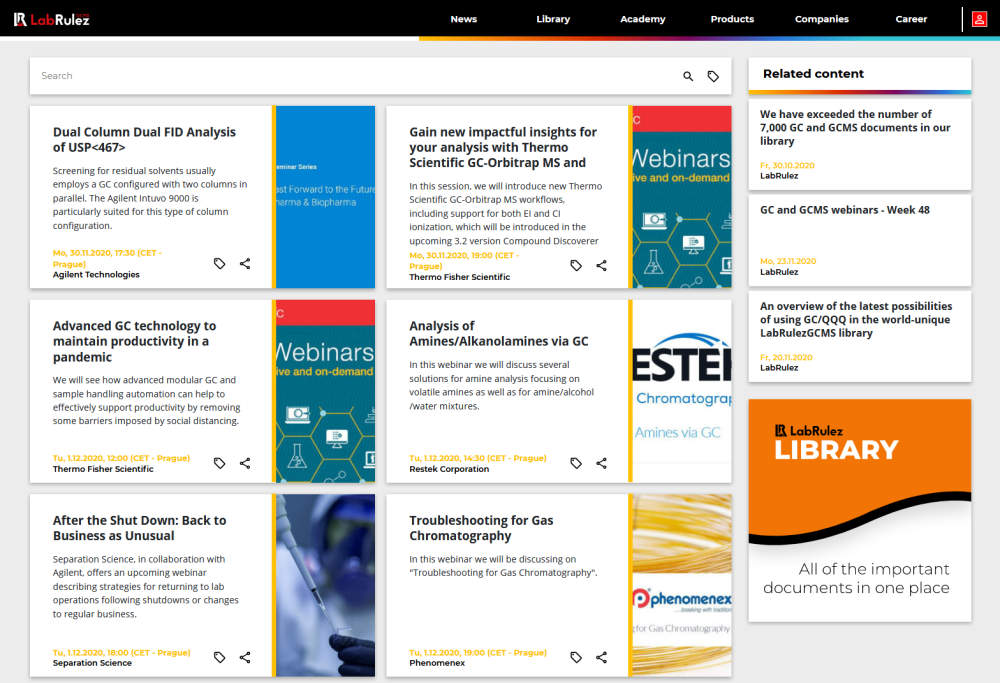Share the Troubleshooting for Gas Chromatography webinar
This screenshot has height=683, width=1000.
click(x=601, y=657)
